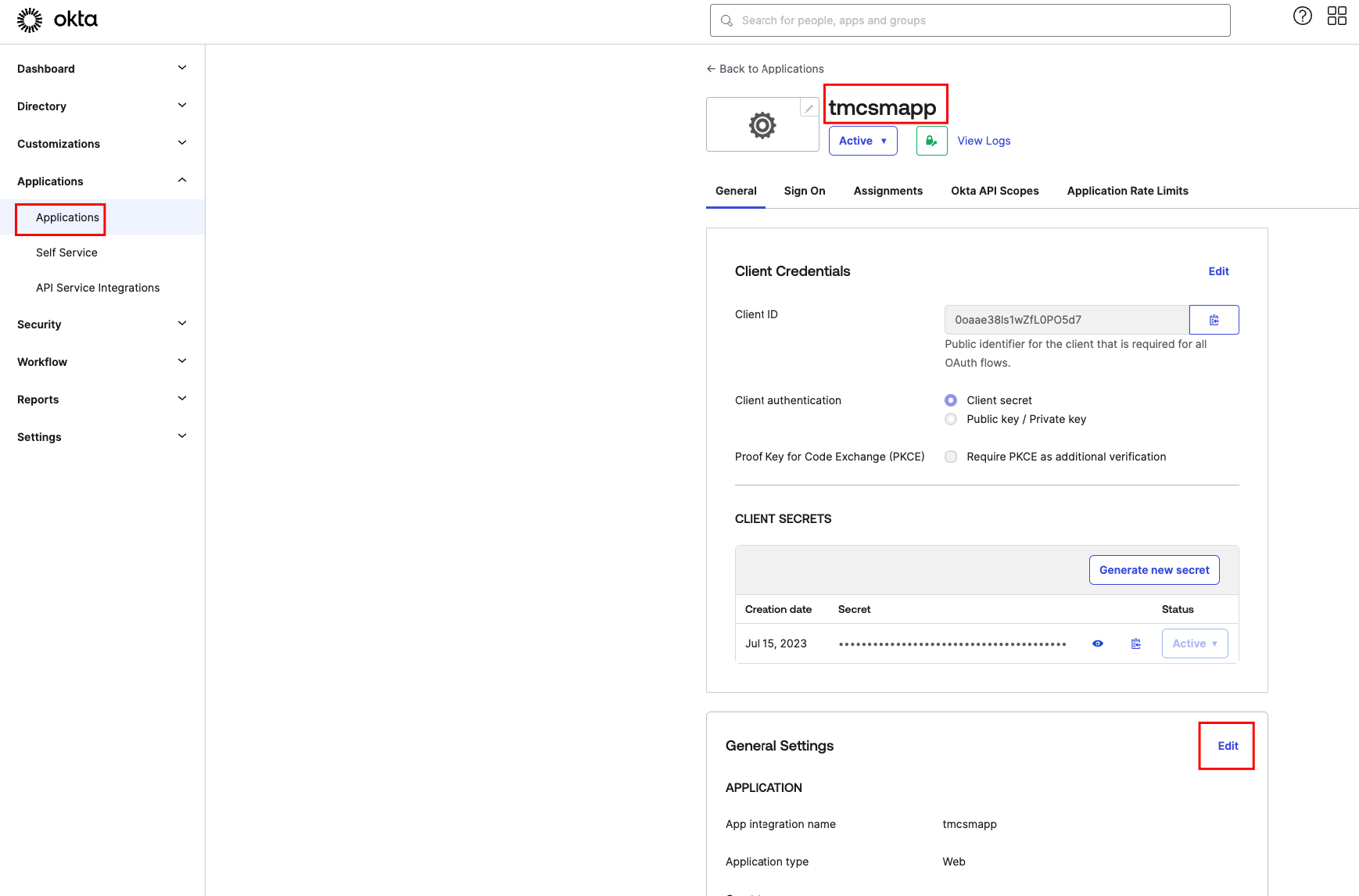Open the app Active status dropdown
Screen dimensions: 1359x896
[862, 141]
